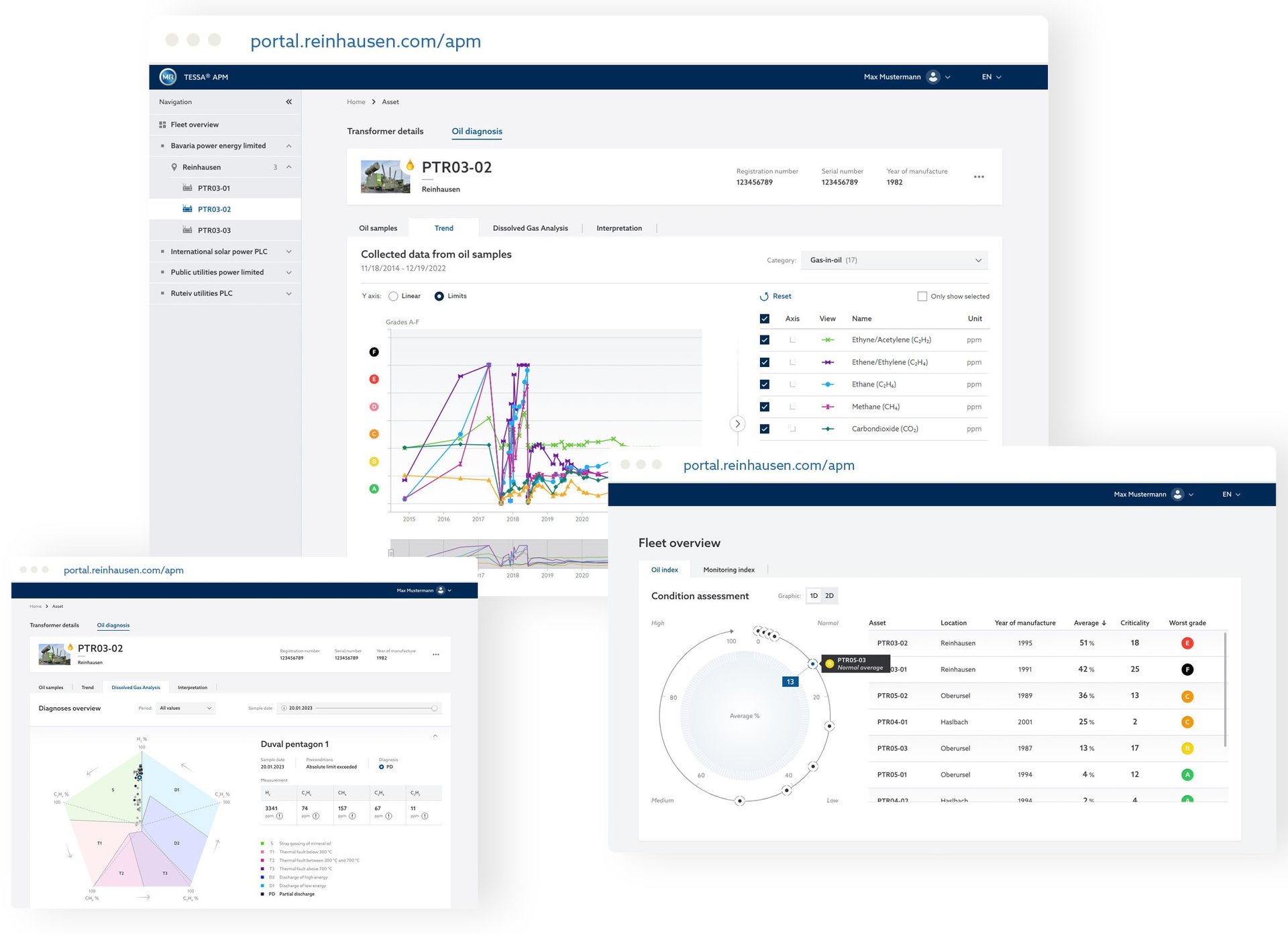This screenshot has height=934, width=1288.
Task: Open the Monitoring index tab
Action: (729, 570)
